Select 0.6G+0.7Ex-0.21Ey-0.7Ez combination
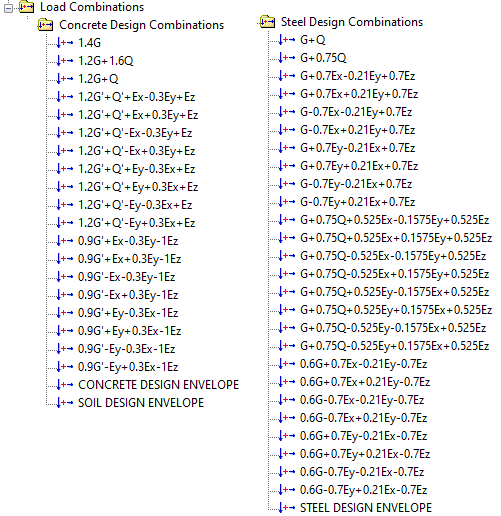Screen dimensions: 501x516 click(x=364, y=364)
